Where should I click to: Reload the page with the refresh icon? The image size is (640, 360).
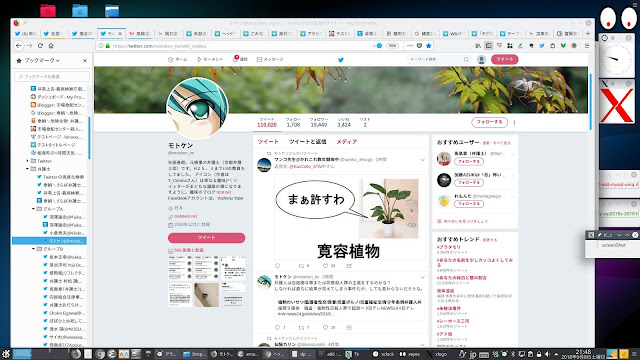tap(40, 46)
